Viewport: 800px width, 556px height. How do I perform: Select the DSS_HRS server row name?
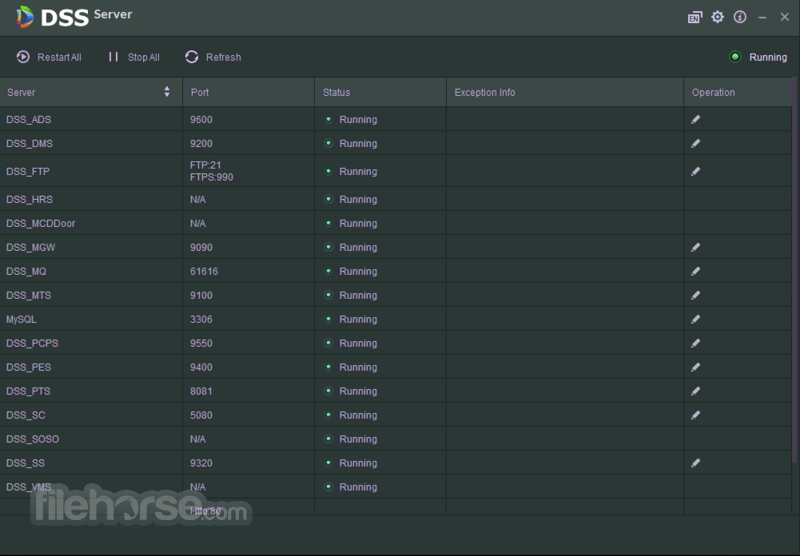pos(29,199)
